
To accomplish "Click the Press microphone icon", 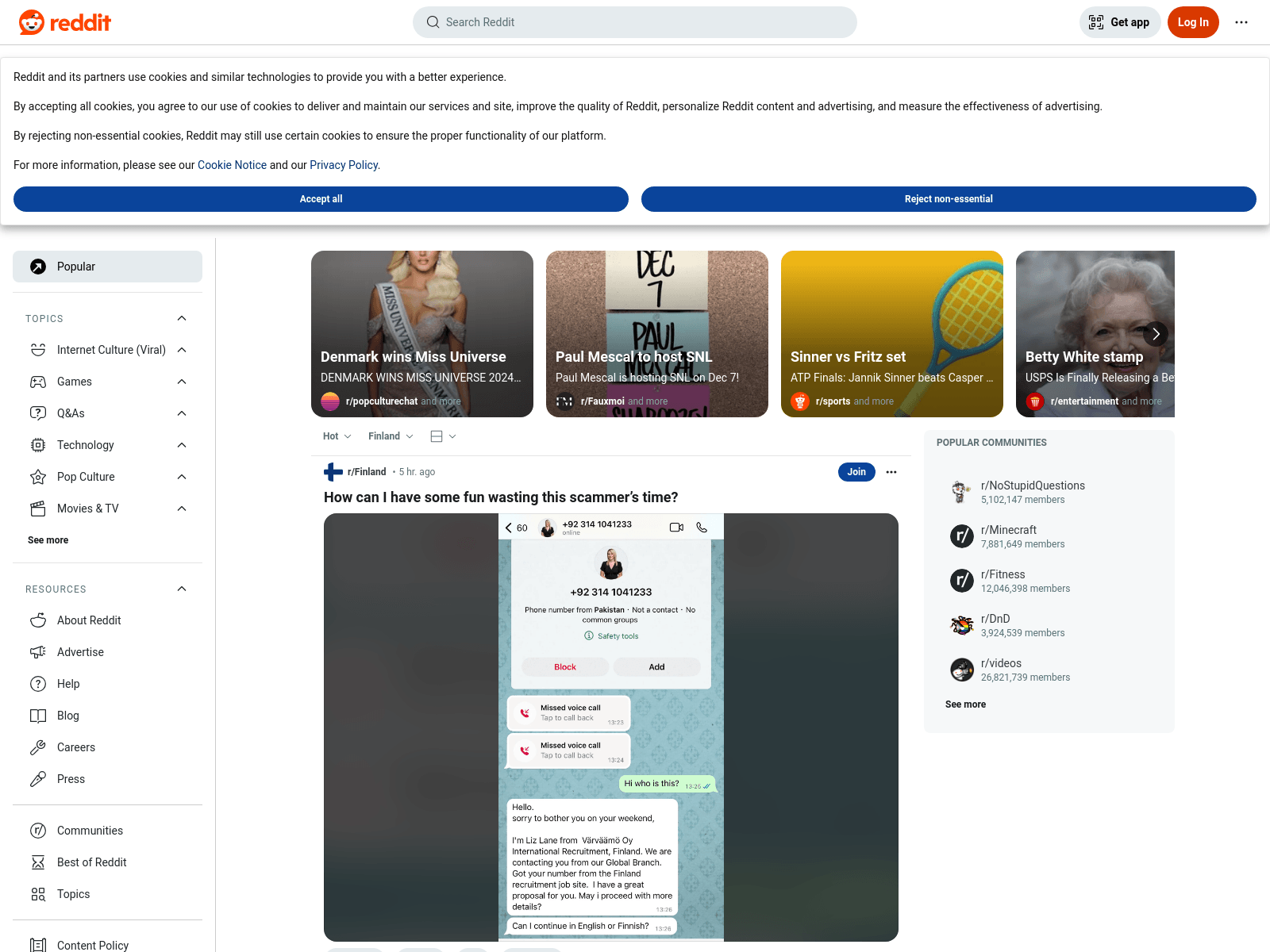I will point(38,779).
